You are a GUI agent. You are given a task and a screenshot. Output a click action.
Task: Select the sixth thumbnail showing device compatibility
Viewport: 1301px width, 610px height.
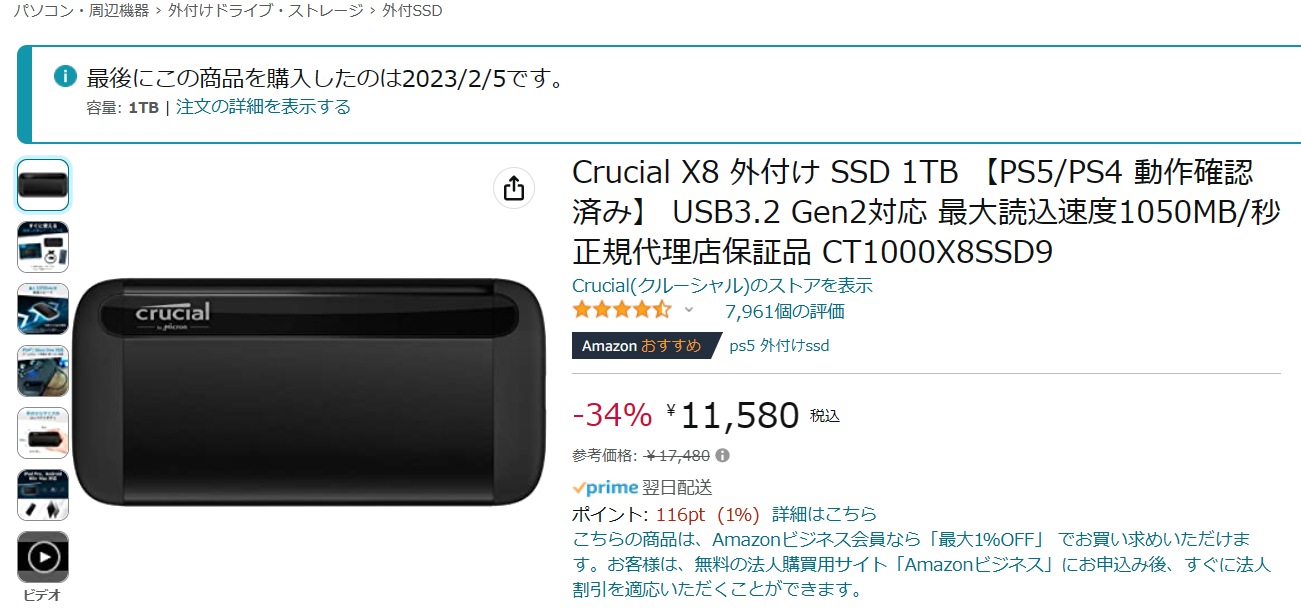coord(43,495)
